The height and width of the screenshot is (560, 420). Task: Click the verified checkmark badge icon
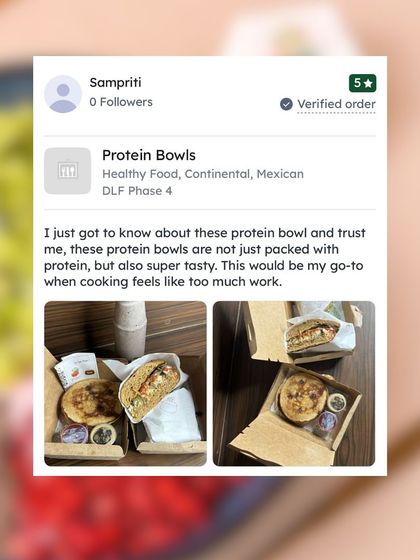point(286,104)
